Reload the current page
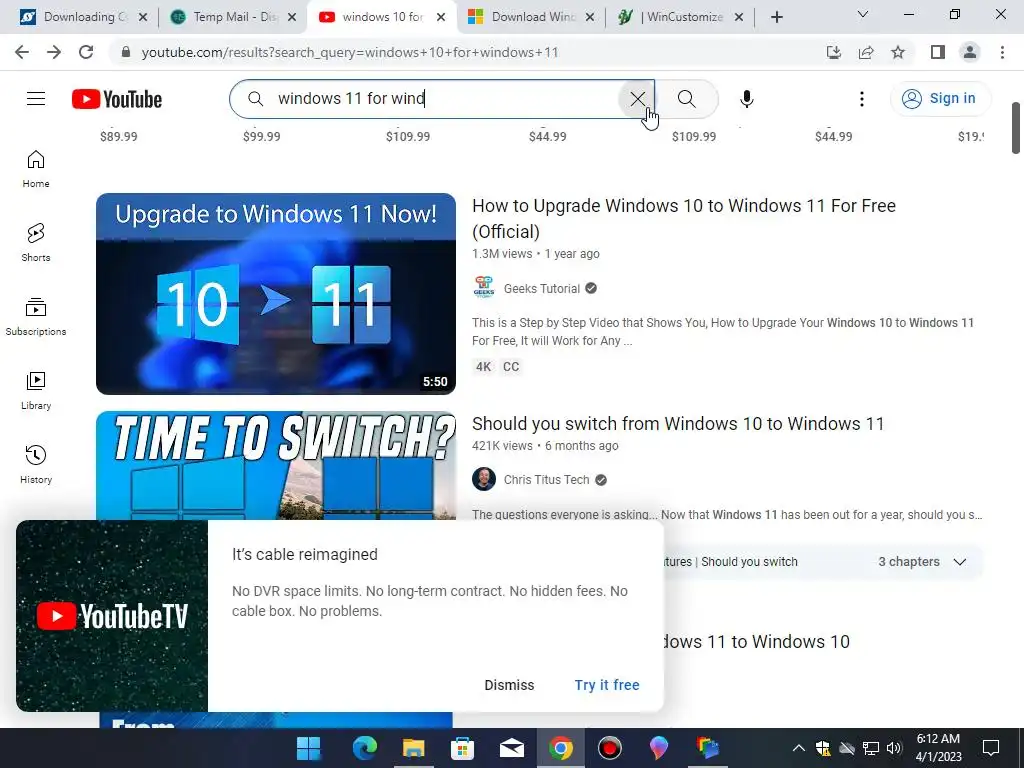Image resolution: width=1024 pixels, height=768 pixels. pos(86,52)
